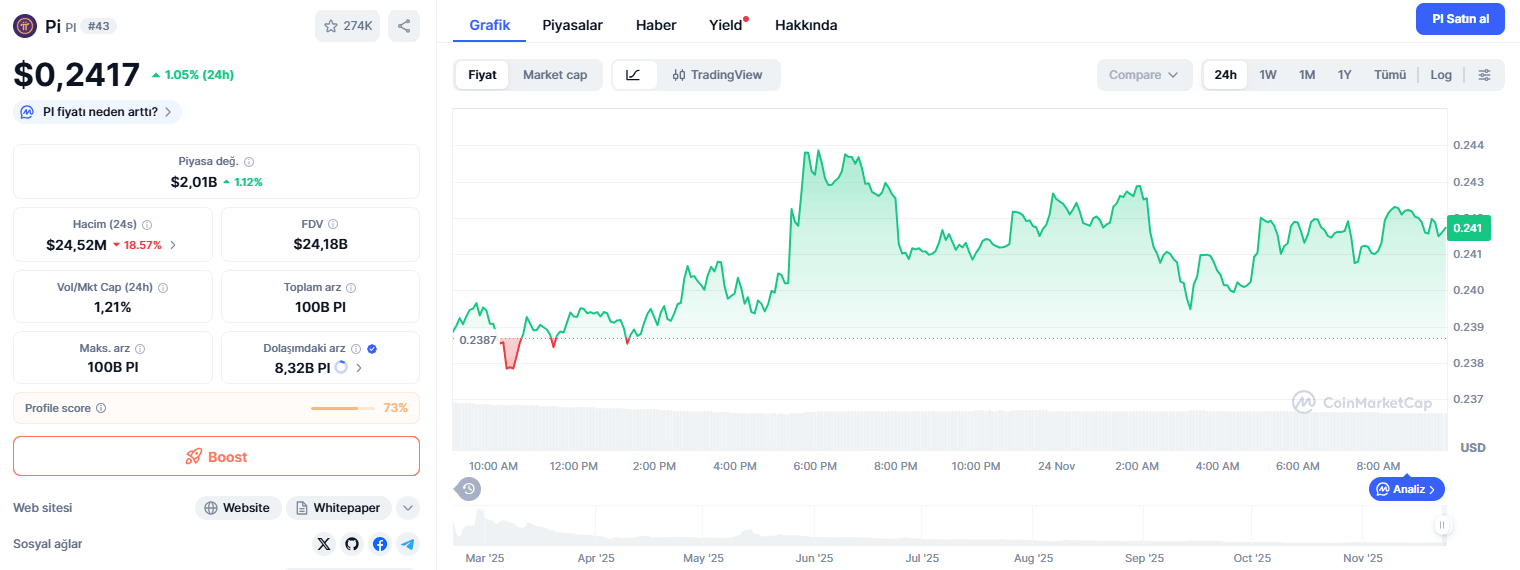Click circulating supply progress ring icon
This screenshot has width=1520, height=570.
pos(340,368)
